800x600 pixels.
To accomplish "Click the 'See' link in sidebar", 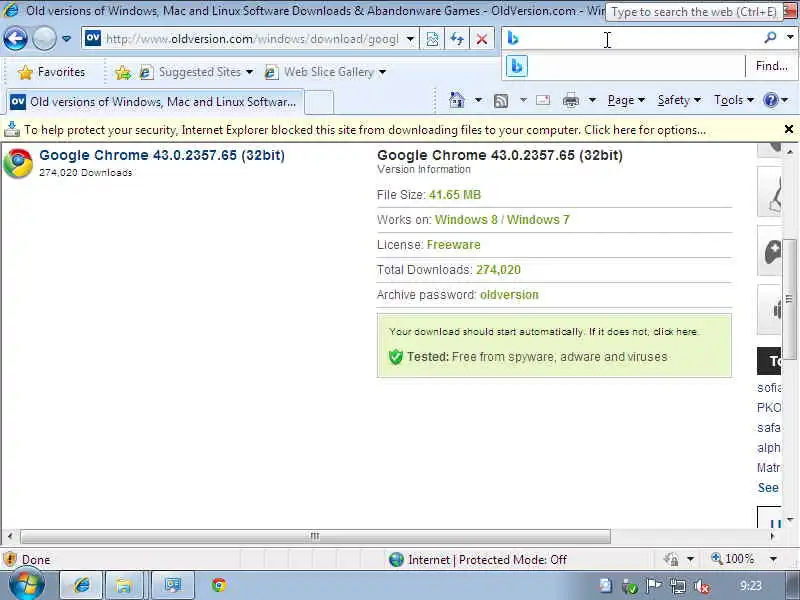I will (768, 488).
